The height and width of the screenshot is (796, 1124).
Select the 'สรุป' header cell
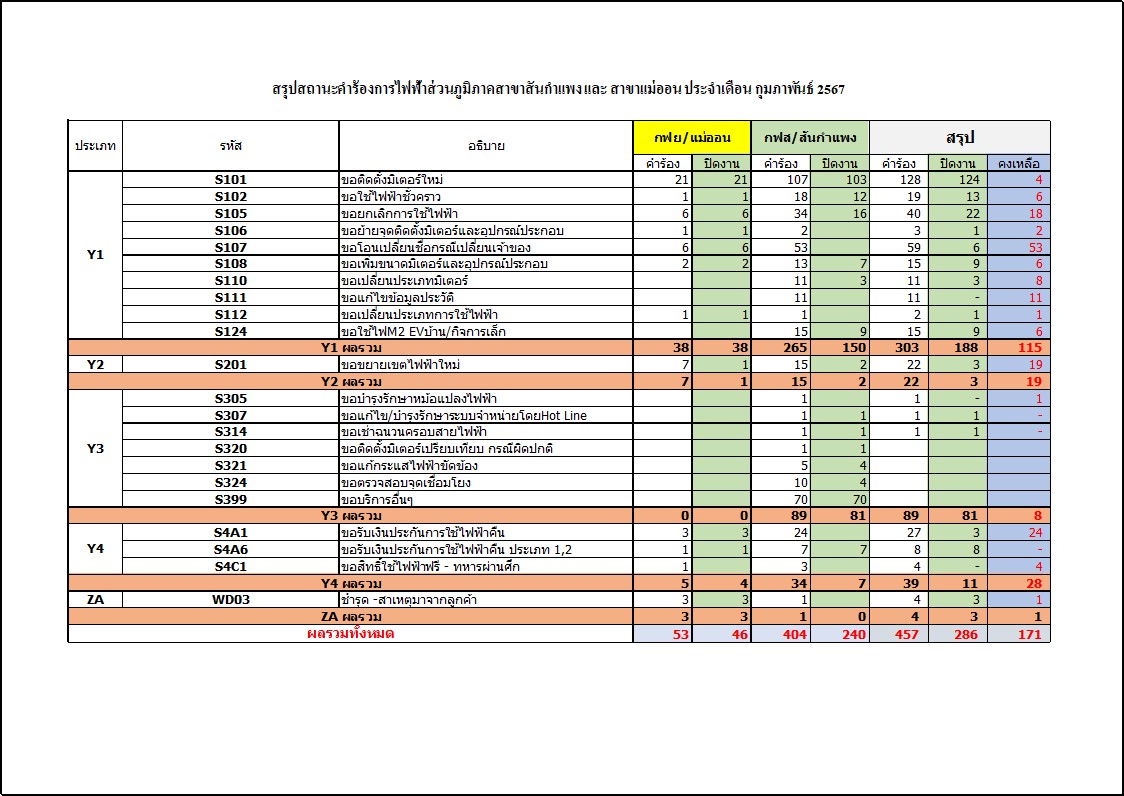(960, 138)
